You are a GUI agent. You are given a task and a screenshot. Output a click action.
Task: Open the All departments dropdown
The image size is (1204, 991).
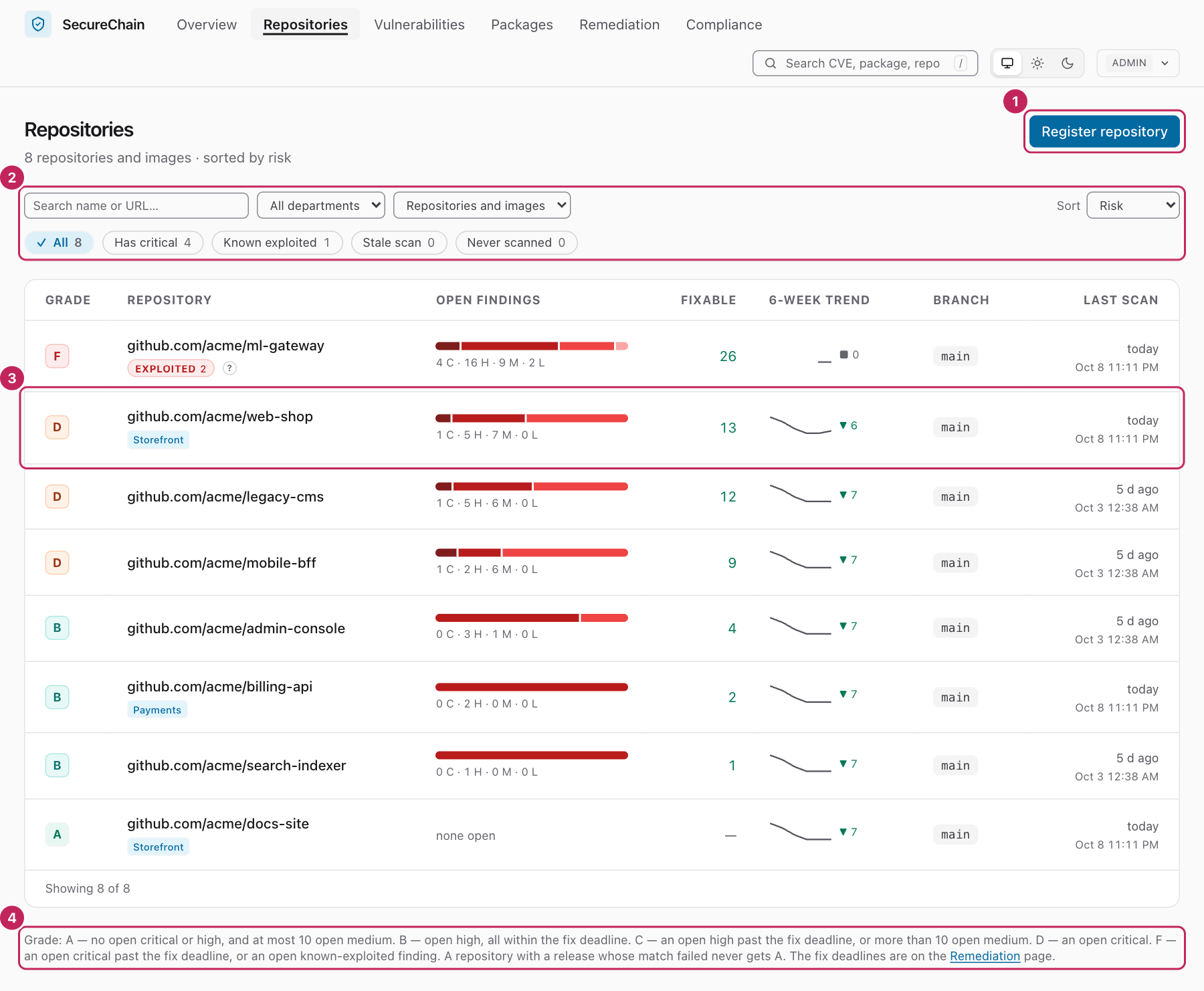tap(321, 205)
